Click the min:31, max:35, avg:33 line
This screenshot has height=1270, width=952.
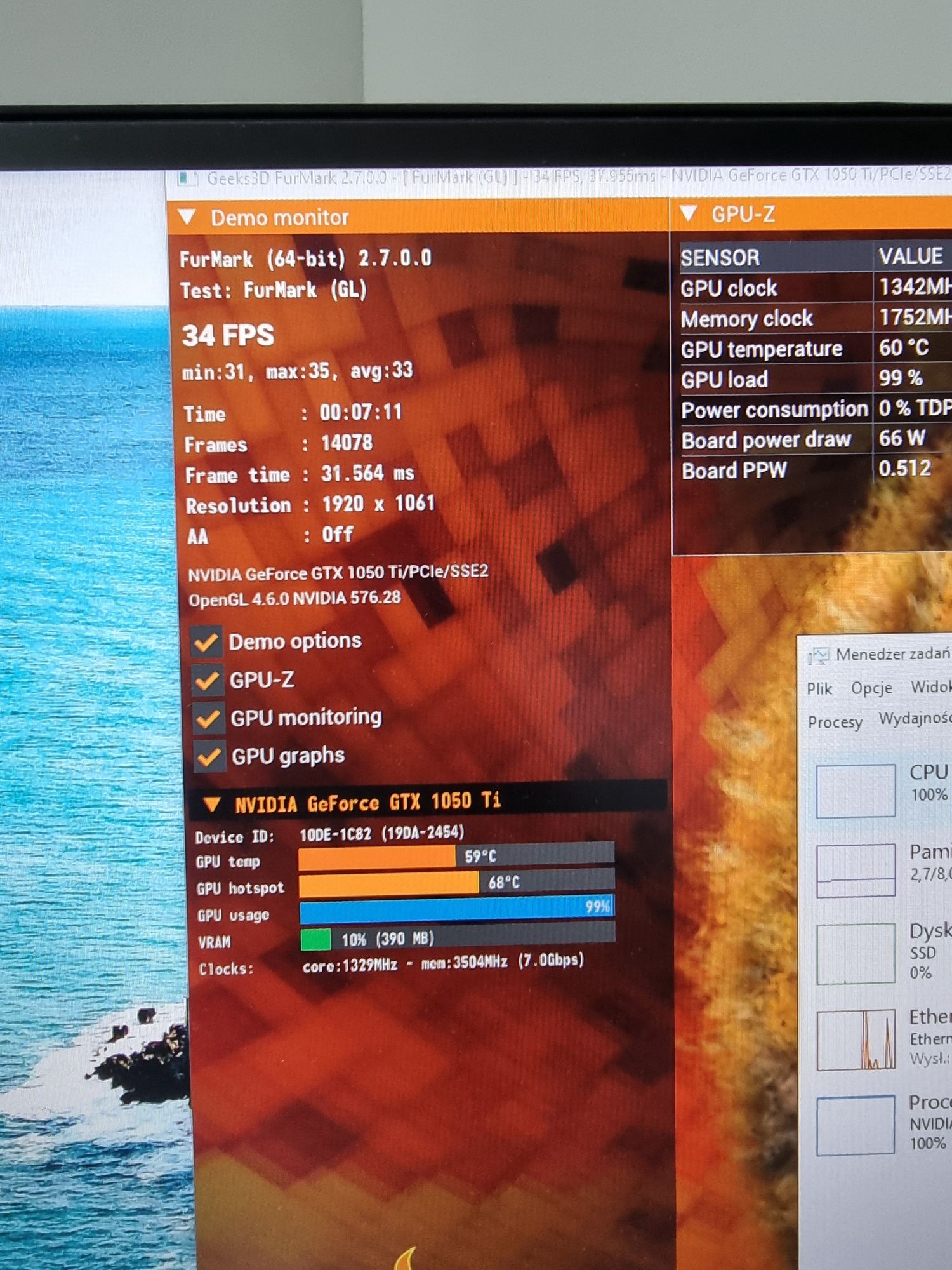click(297, 371)
